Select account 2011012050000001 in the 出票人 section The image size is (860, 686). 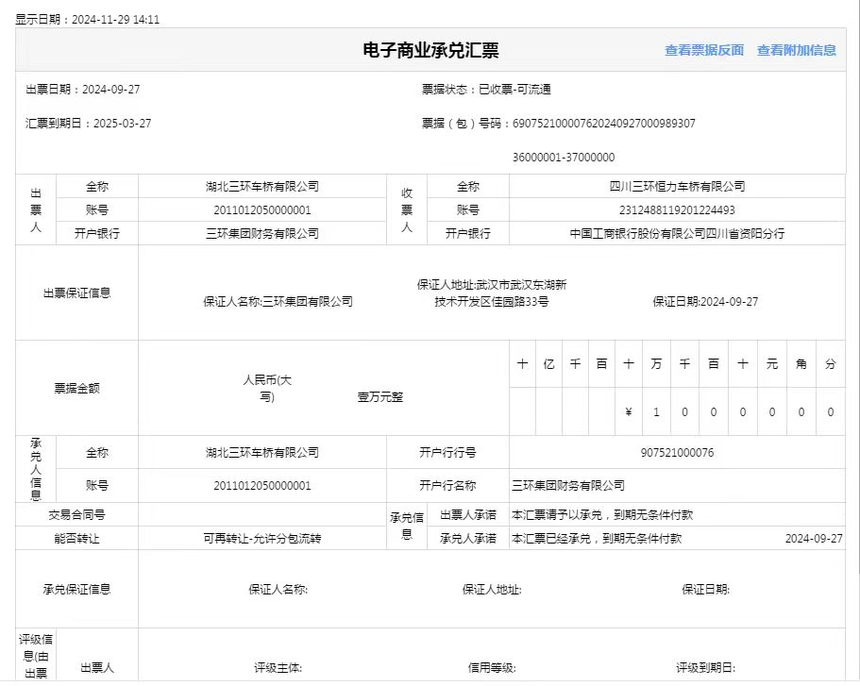pos(262,210)
